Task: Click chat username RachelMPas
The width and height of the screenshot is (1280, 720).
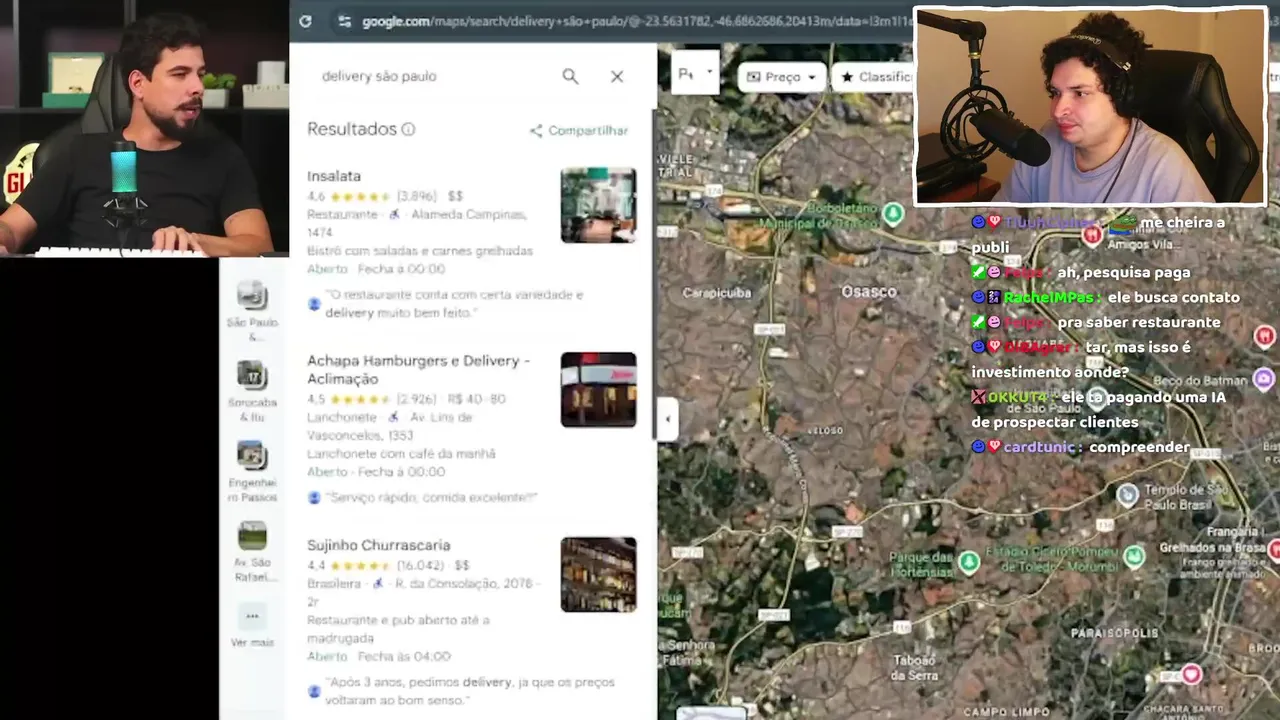Action: 1051,297
